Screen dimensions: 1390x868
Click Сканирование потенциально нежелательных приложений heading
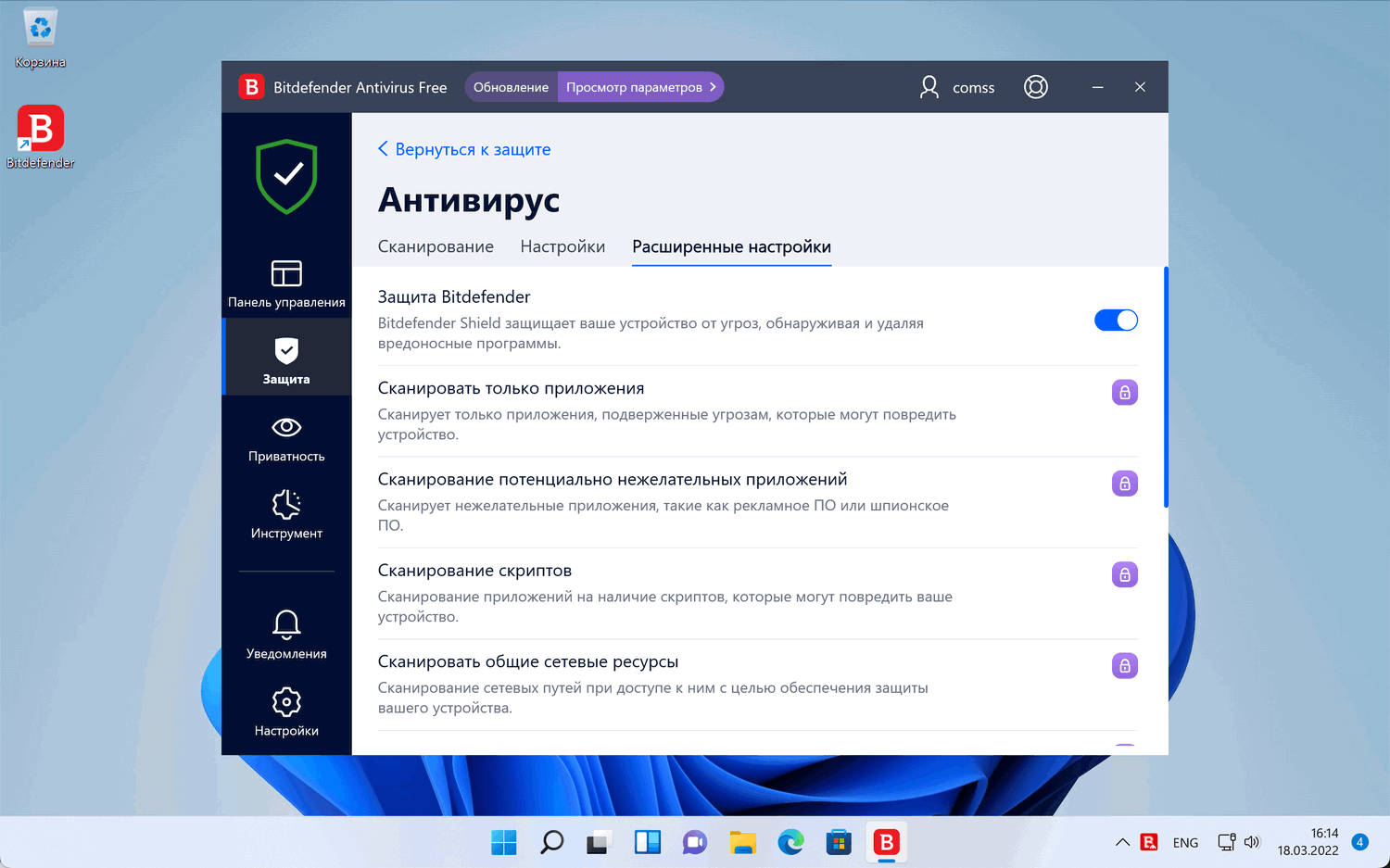click(613, 480)
